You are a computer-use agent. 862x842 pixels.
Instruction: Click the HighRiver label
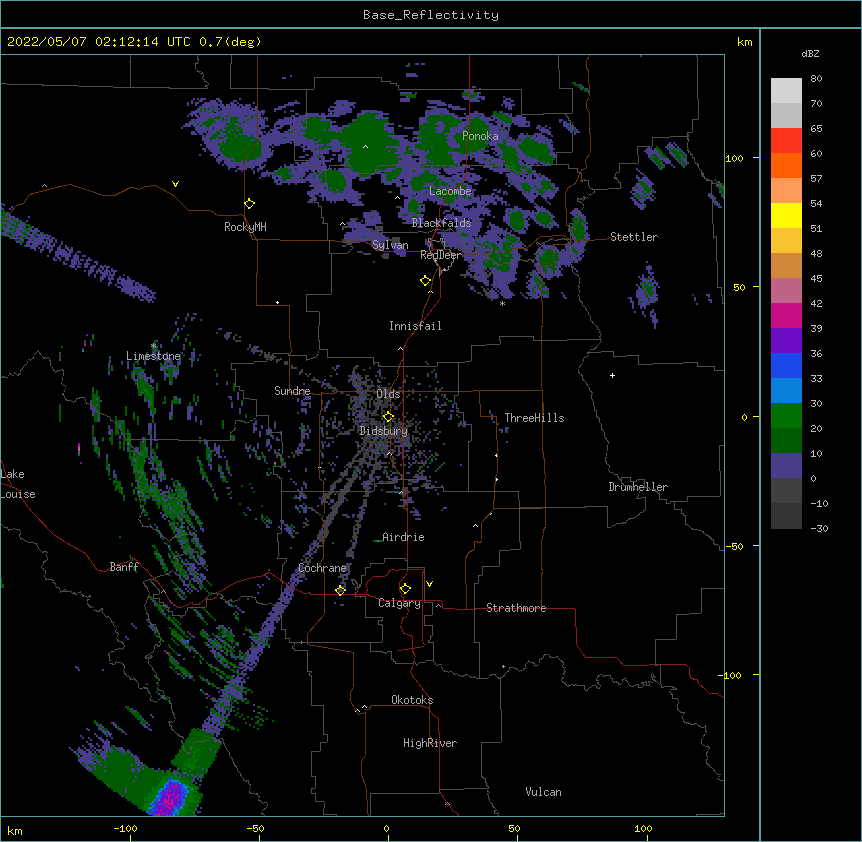pyautogui.click(x=430, y=743)
